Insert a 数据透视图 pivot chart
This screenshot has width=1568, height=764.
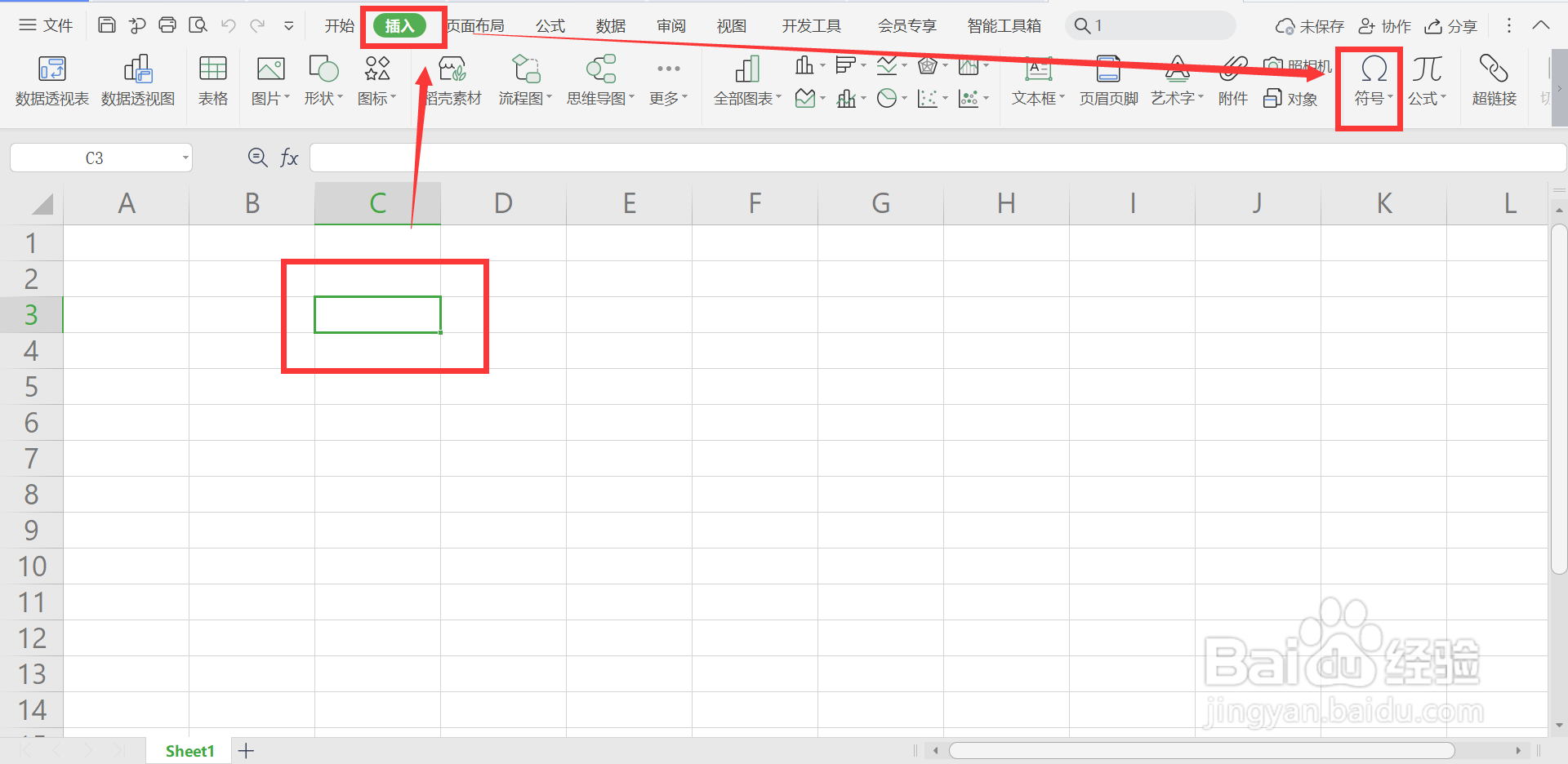(138, 81)
